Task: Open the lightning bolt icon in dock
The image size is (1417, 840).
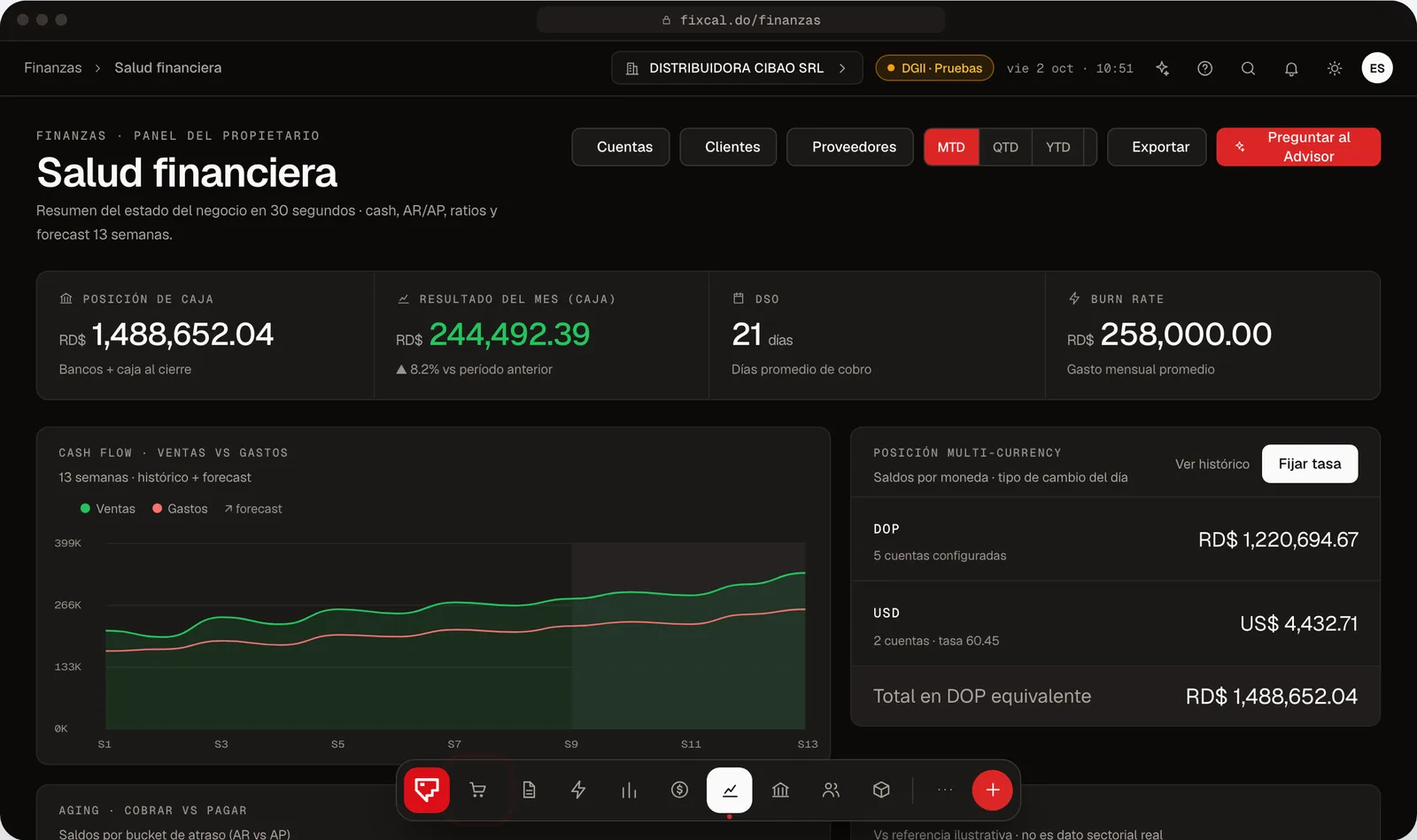Action: (578, 790)
